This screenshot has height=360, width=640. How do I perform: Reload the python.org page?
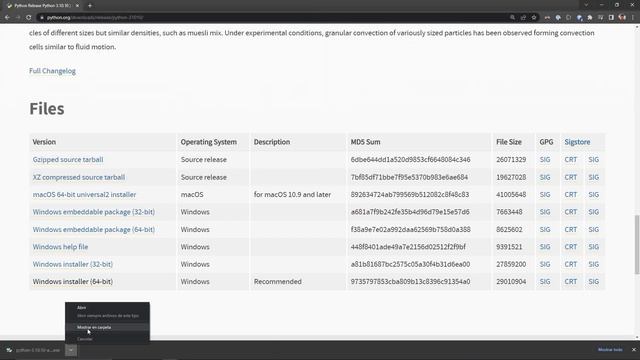tap(29, 18)
